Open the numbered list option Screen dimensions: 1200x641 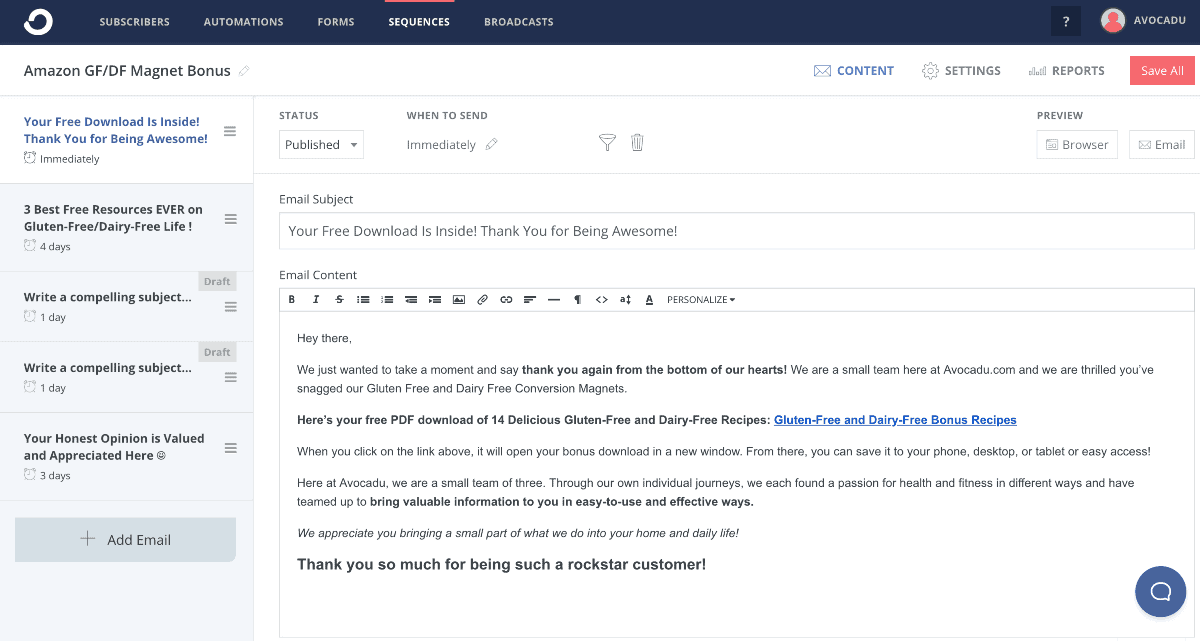click(387, 299)
